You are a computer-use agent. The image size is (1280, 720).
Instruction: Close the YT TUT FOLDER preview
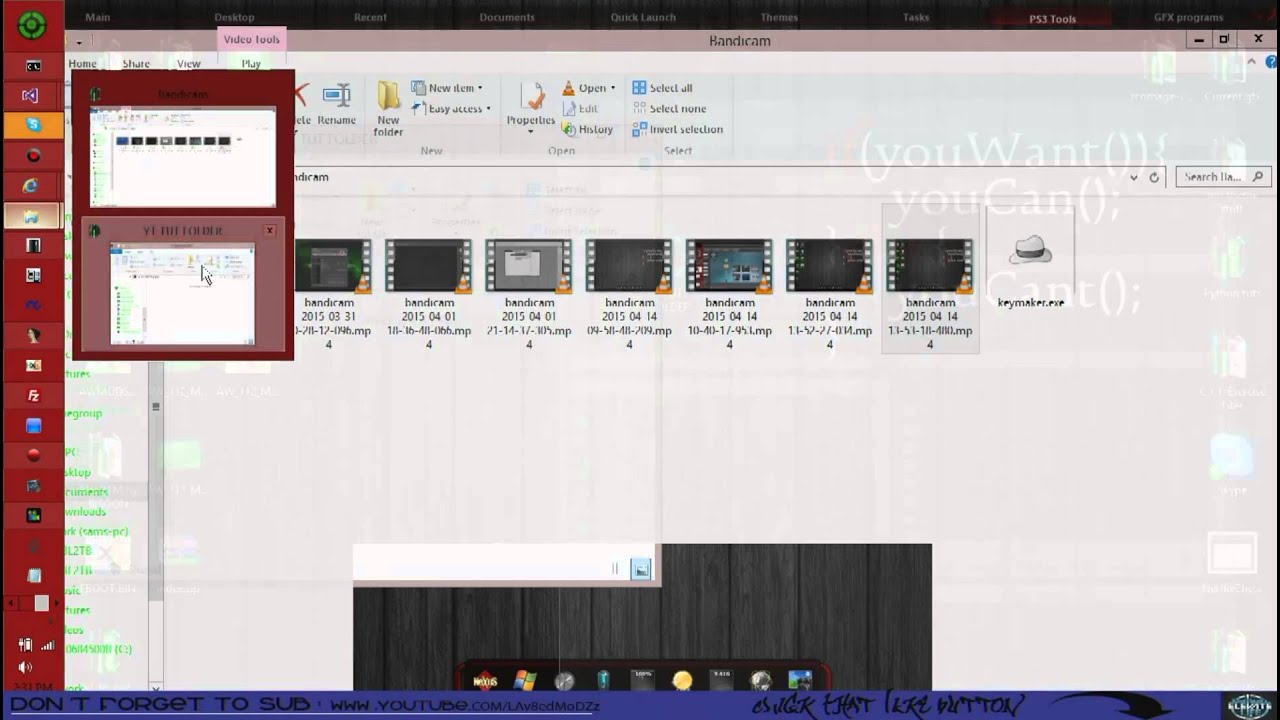pyautogui.click(x=270, y=231)
